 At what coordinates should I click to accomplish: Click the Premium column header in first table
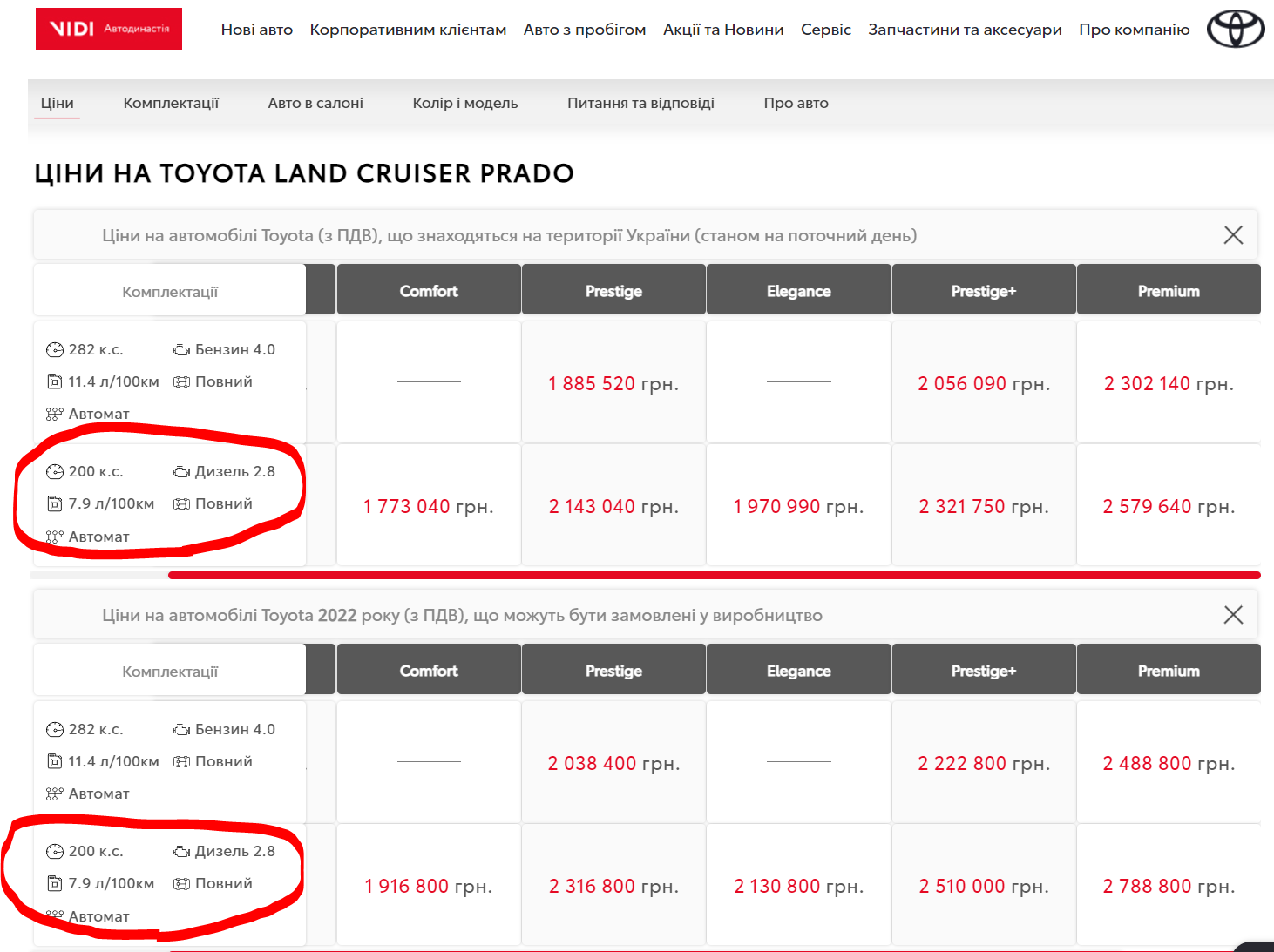1168,291
